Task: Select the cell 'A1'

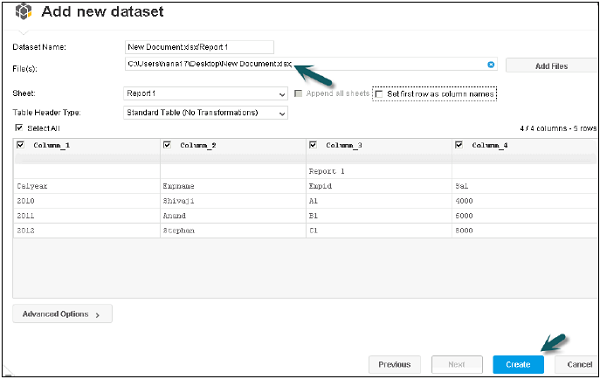Action: coord(379,201)
